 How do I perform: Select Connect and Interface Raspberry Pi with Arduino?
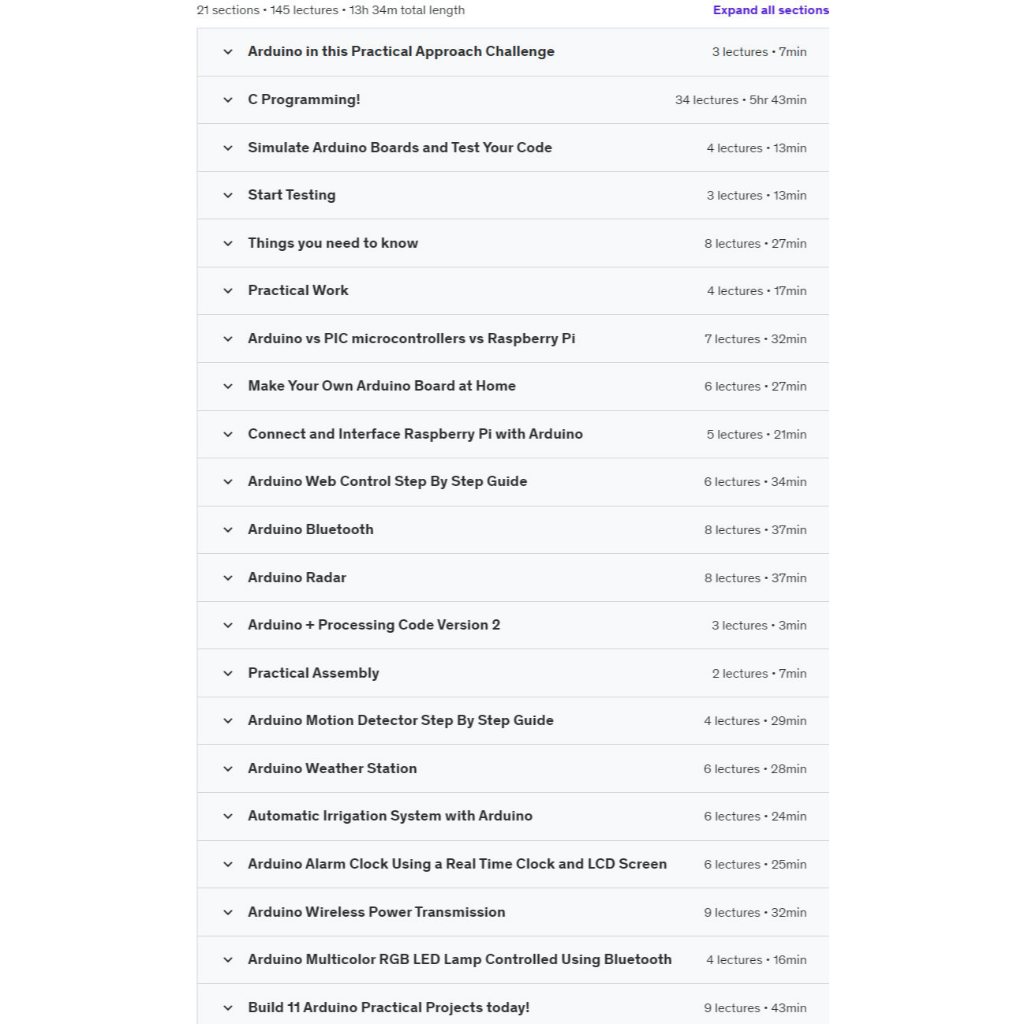pos(415,434)
